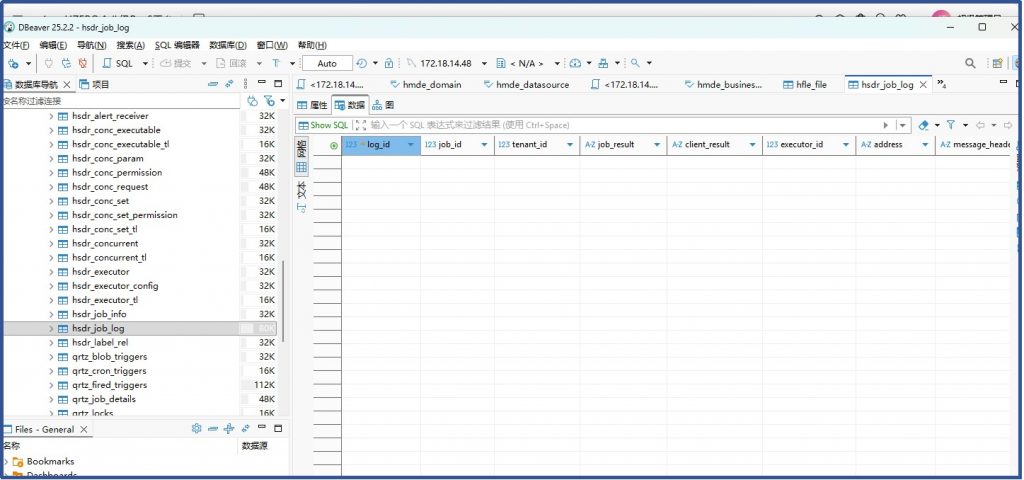Click the collapse-all icon in database navigator
The width and height of the screenshot is (1024, 480).
tap(212, 84)
